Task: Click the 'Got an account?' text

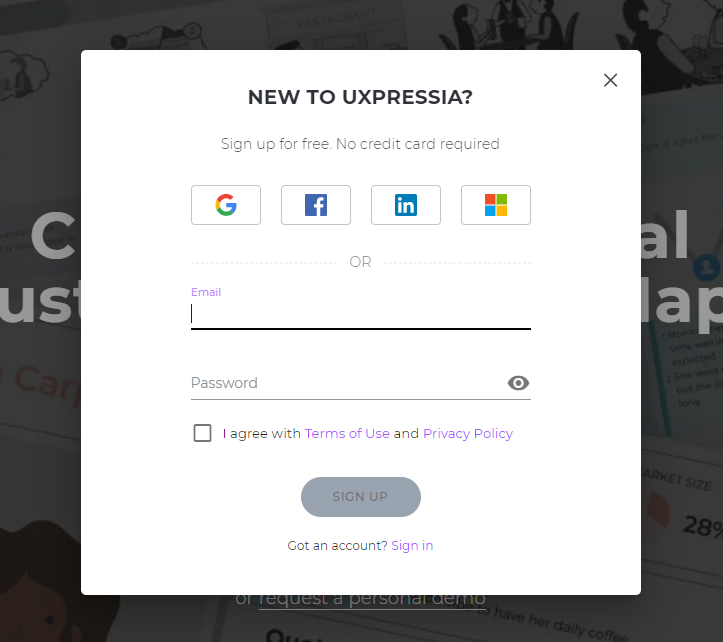Action: click(338, 546)
